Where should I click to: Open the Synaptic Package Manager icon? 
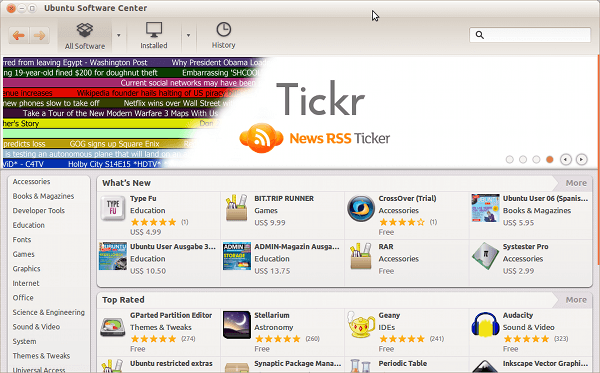pos(237,366)
